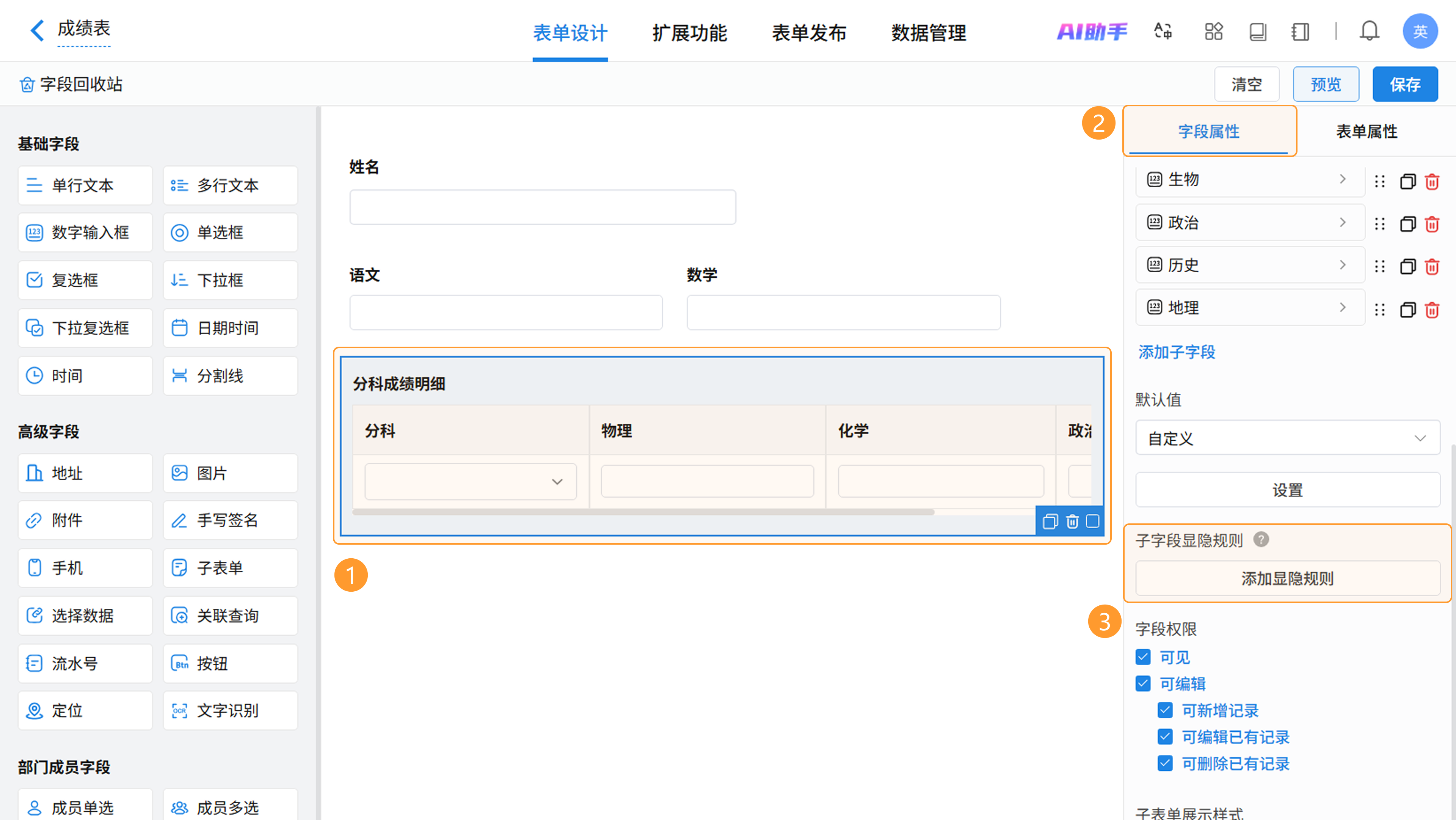Open the translation language icon in header

click(x=1163, y=31)
